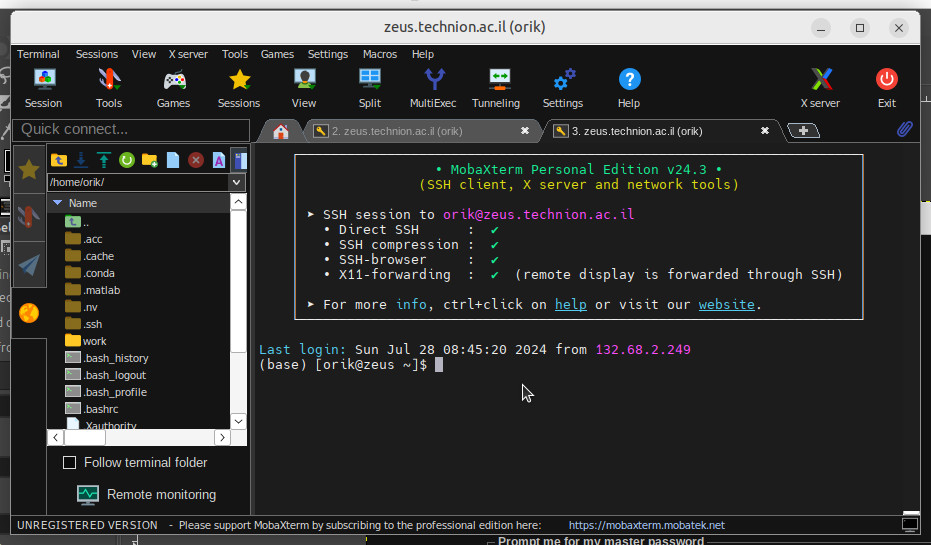Create new file in SFTP browser
This screenshot has height=545, width=931.
(173, 160)
